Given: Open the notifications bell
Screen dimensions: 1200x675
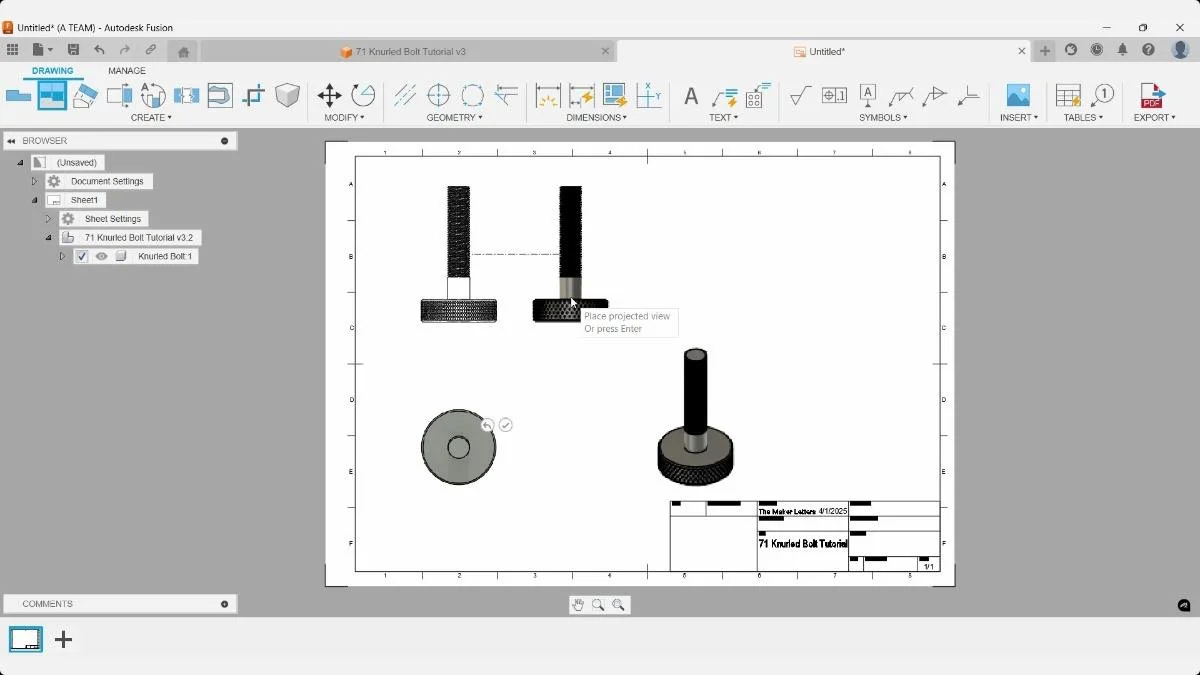Looking at the screenshot, I should point(1122,50).
